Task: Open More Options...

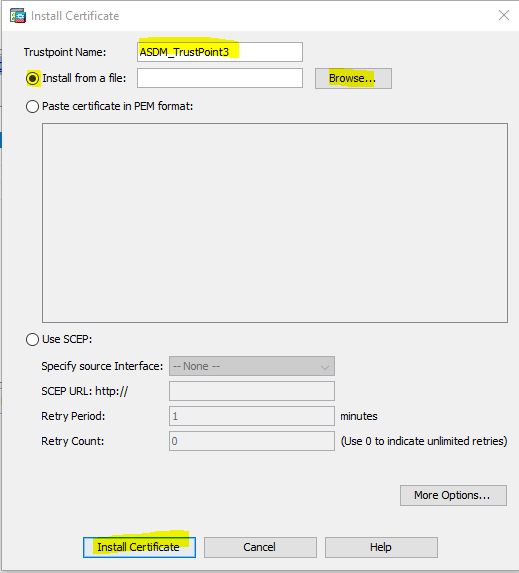Action: tap(453, 495)
